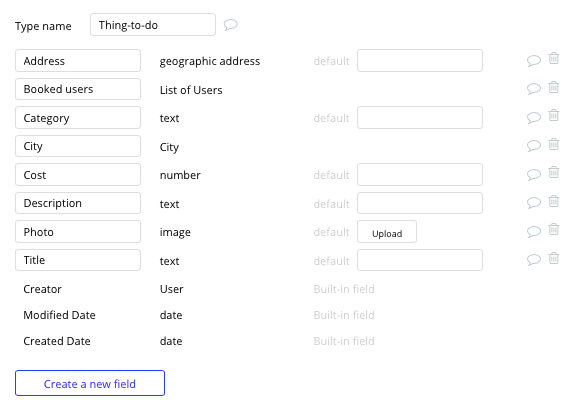Click the comment icon beside Type name

click(x=231, y=25)
